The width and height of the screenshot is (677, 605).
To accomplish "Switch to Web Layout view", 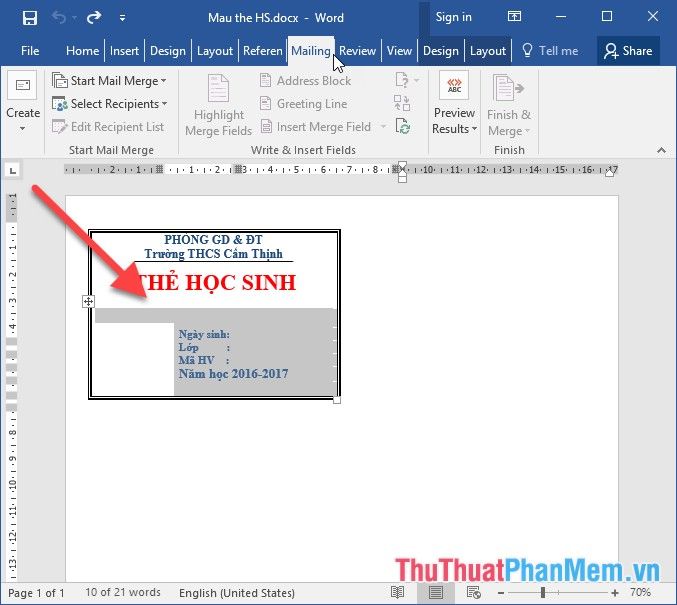I will coord(474,592).
